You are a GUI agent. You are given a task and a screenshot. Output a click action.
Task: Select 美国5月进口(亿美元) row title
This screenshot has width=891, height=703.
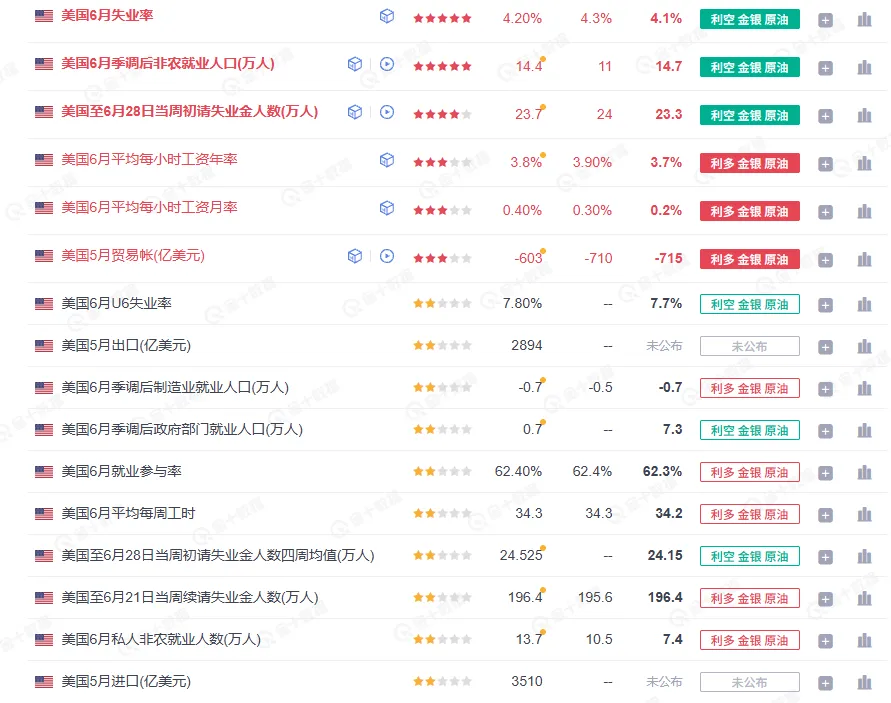click(126, 681)
